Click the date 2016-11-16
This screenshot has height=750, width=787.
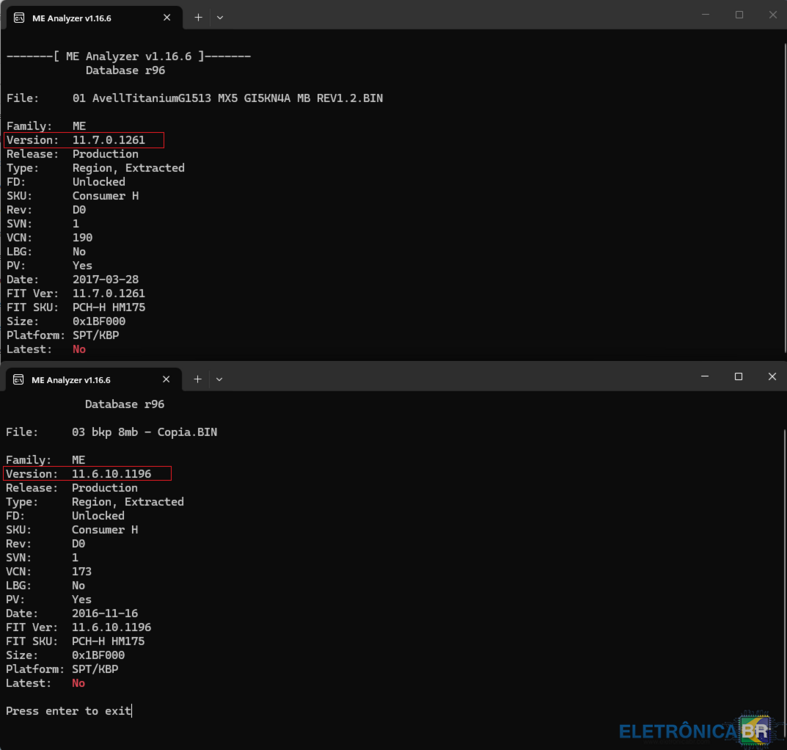105,613
